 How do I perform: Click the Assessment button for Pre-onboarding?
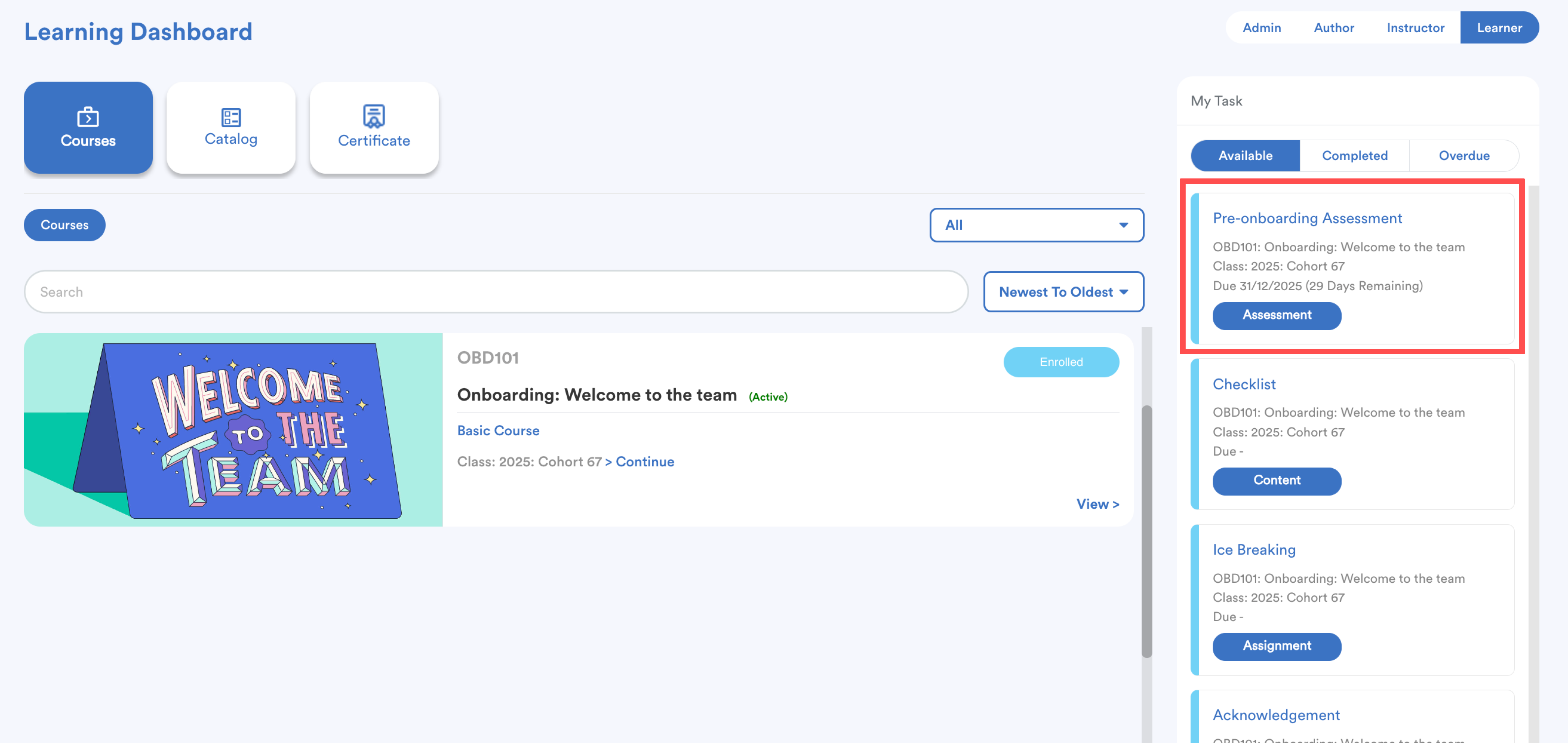point(1276,315)
